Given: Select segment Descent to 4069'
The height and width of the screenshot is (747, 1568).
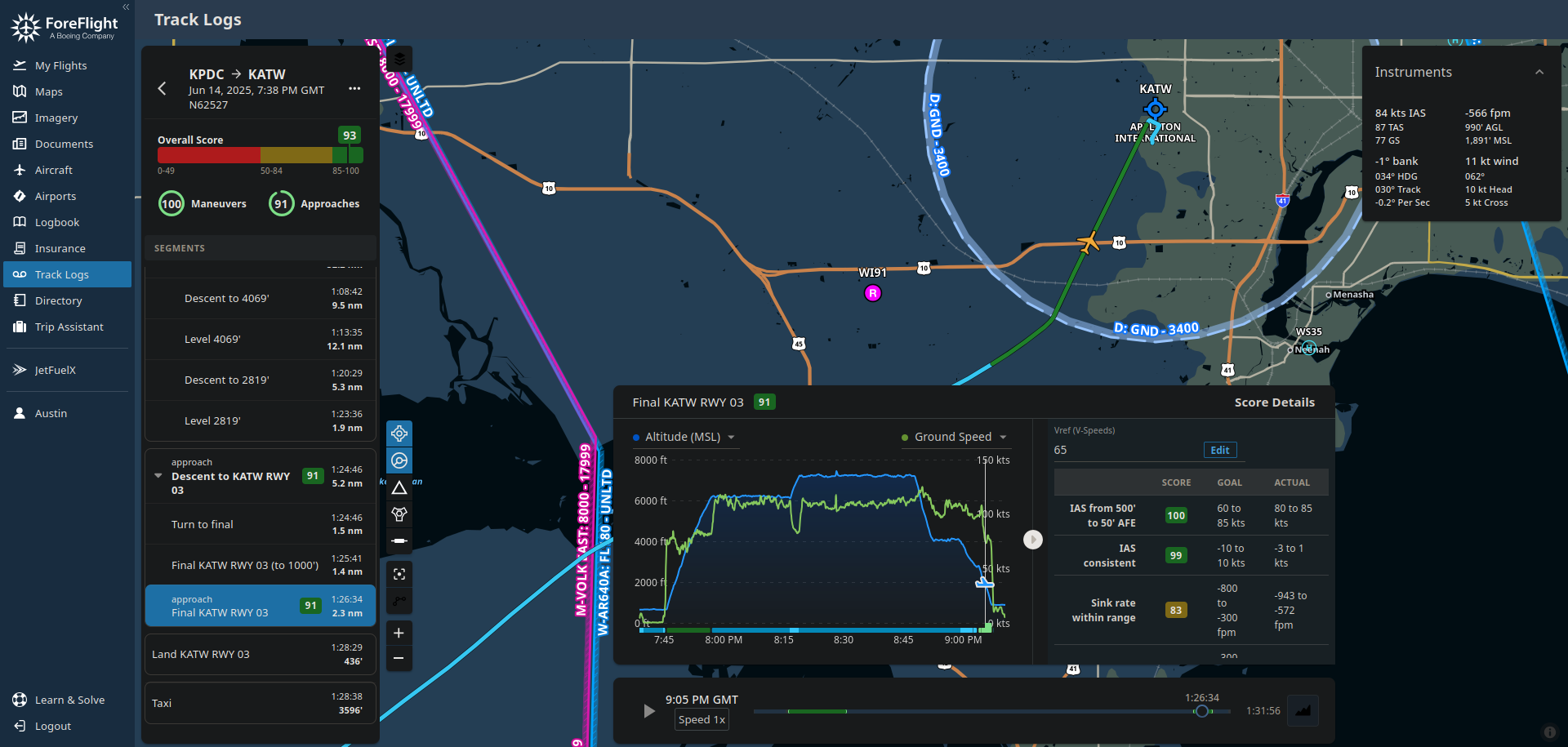Looking at the screenshot, I should pyautogui.click(x=261, y=298).
